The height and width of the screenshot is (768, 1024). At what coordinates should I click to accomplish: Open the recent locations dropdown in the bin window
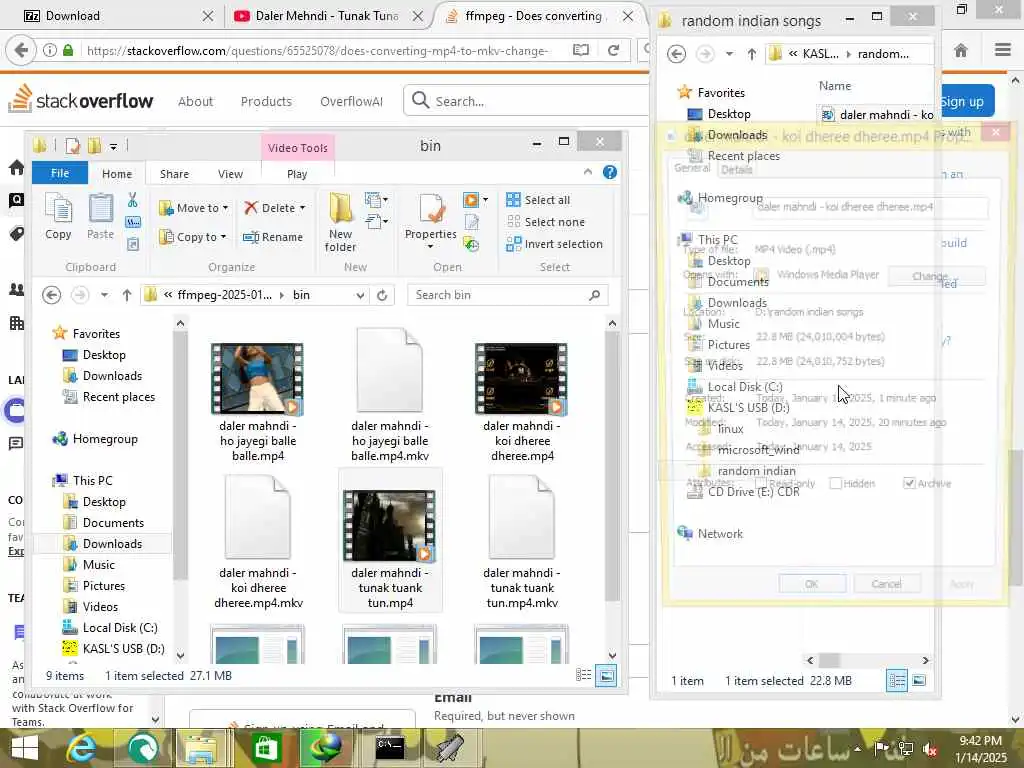pos(104,295)
